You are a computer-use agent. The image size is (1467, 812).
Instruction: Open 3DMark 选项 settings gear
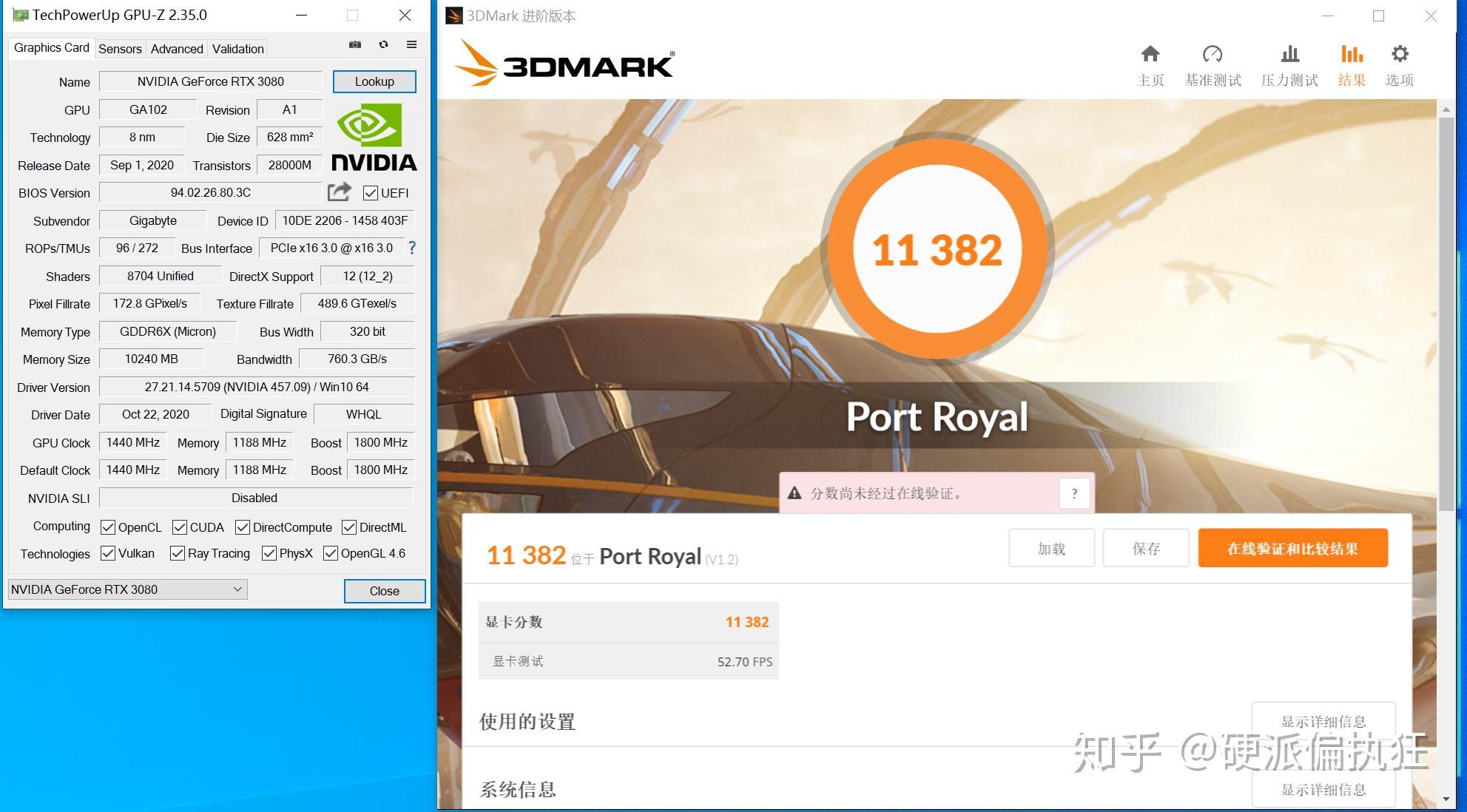pos(1399,64)
